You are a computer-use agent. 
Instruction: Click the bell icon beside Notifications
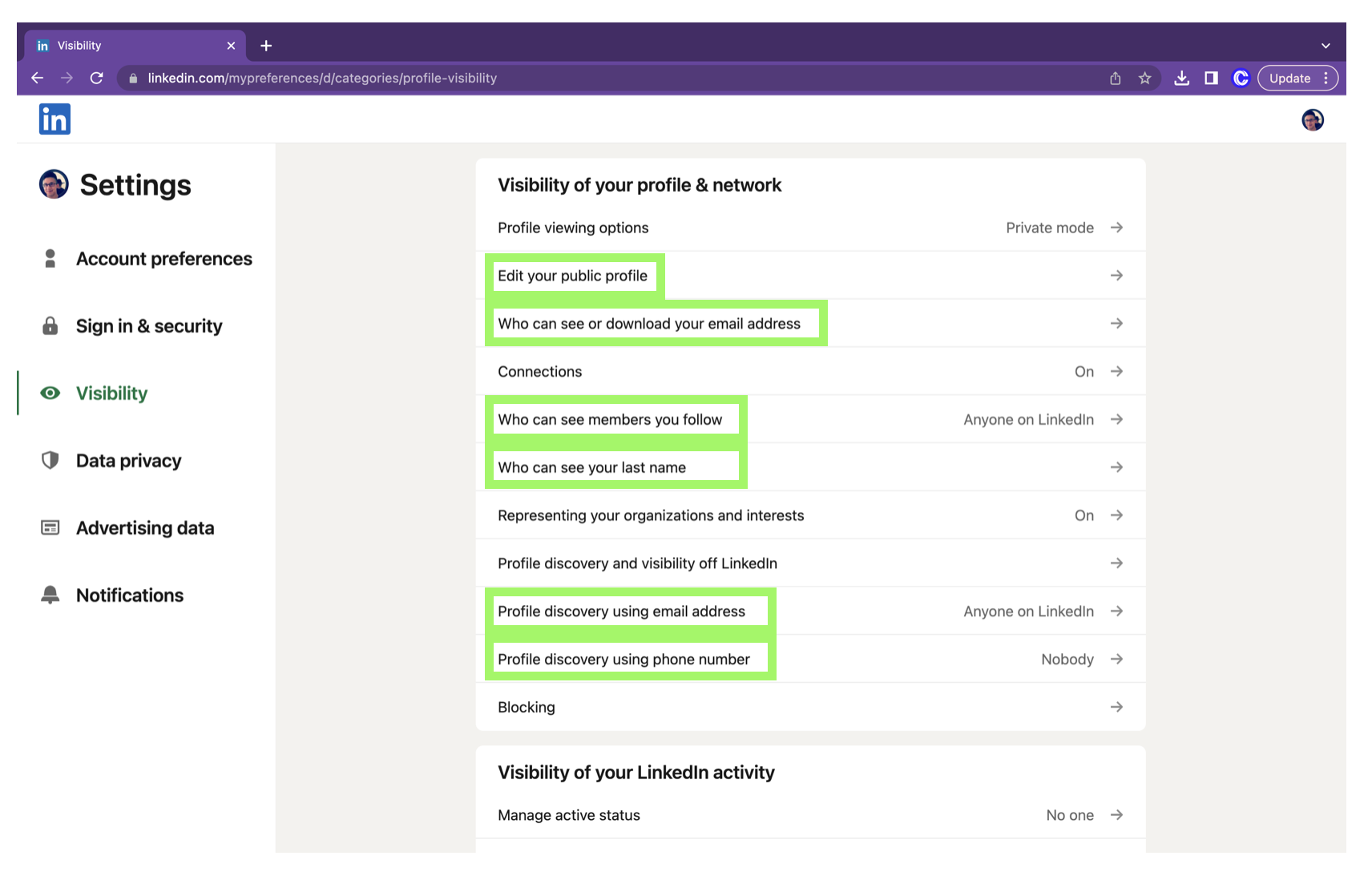coord(50,595)
